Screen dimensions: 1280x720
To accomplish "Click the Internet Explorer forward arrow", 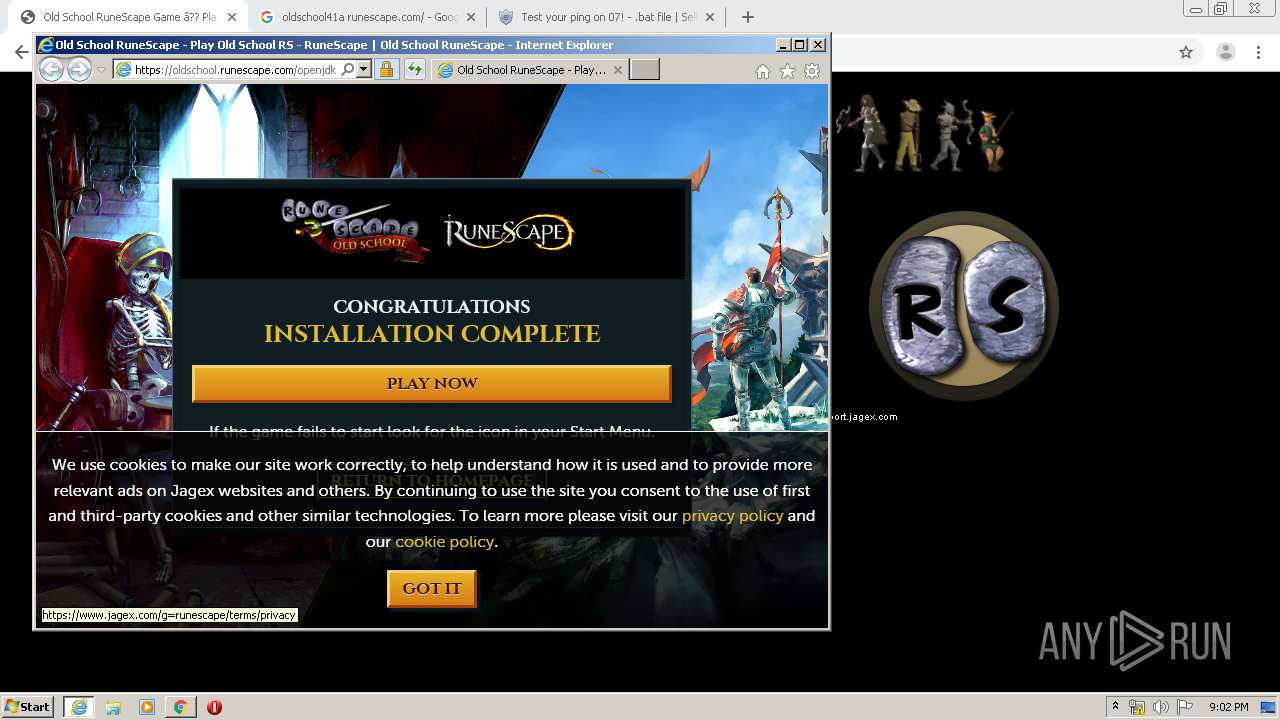I will click(x=79, y=69).
